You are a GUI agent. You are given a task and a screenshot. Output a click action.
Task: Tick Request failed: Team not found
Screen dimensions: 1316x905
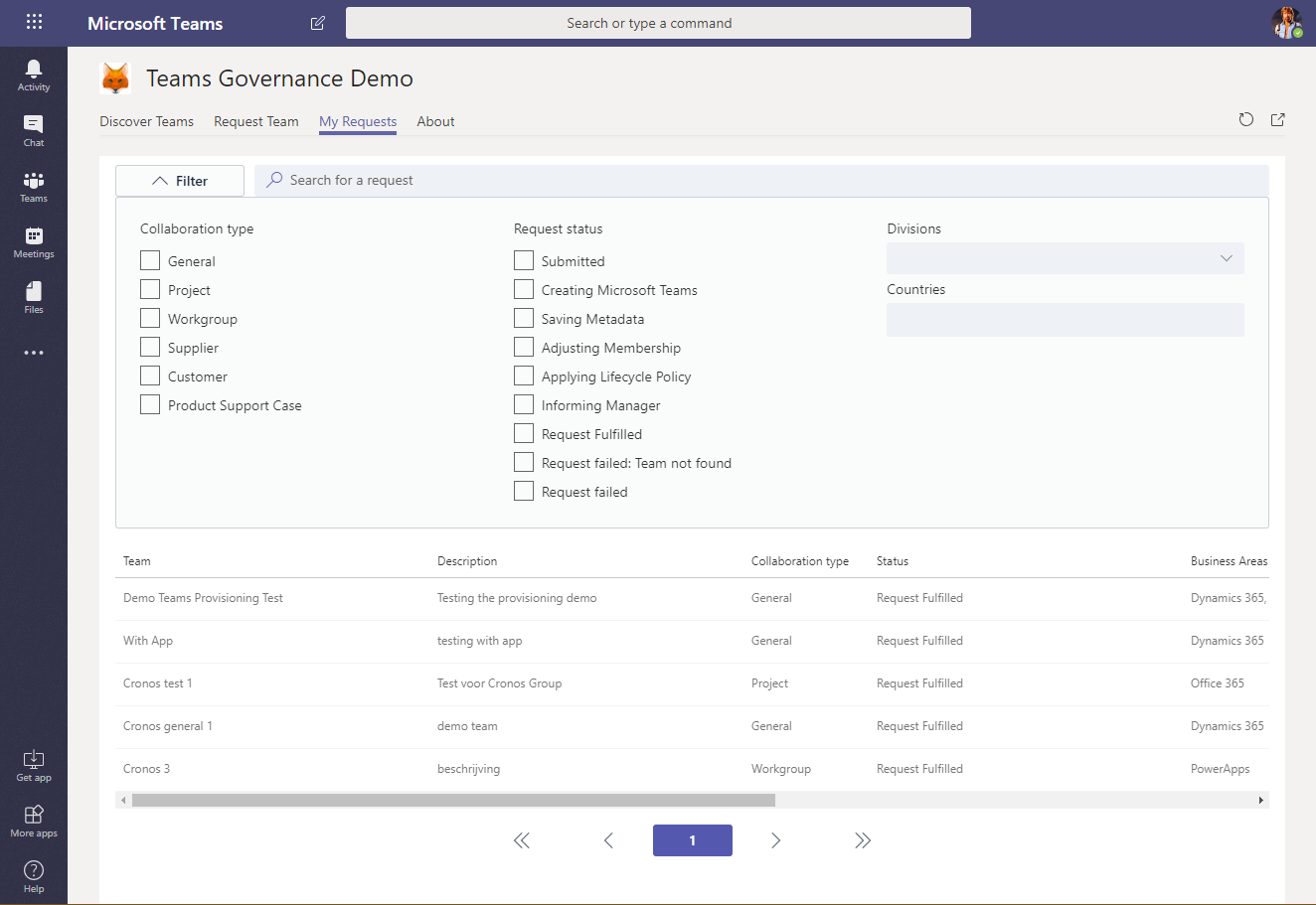pyautogui.click(x=524, y=462)
